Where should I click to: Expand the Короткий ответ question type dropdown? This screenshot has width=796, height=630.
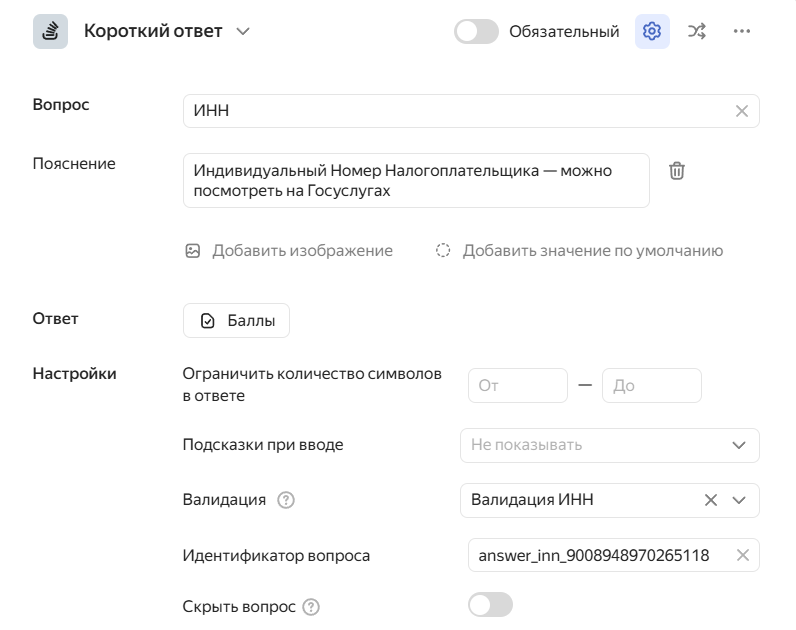[243, 31]
